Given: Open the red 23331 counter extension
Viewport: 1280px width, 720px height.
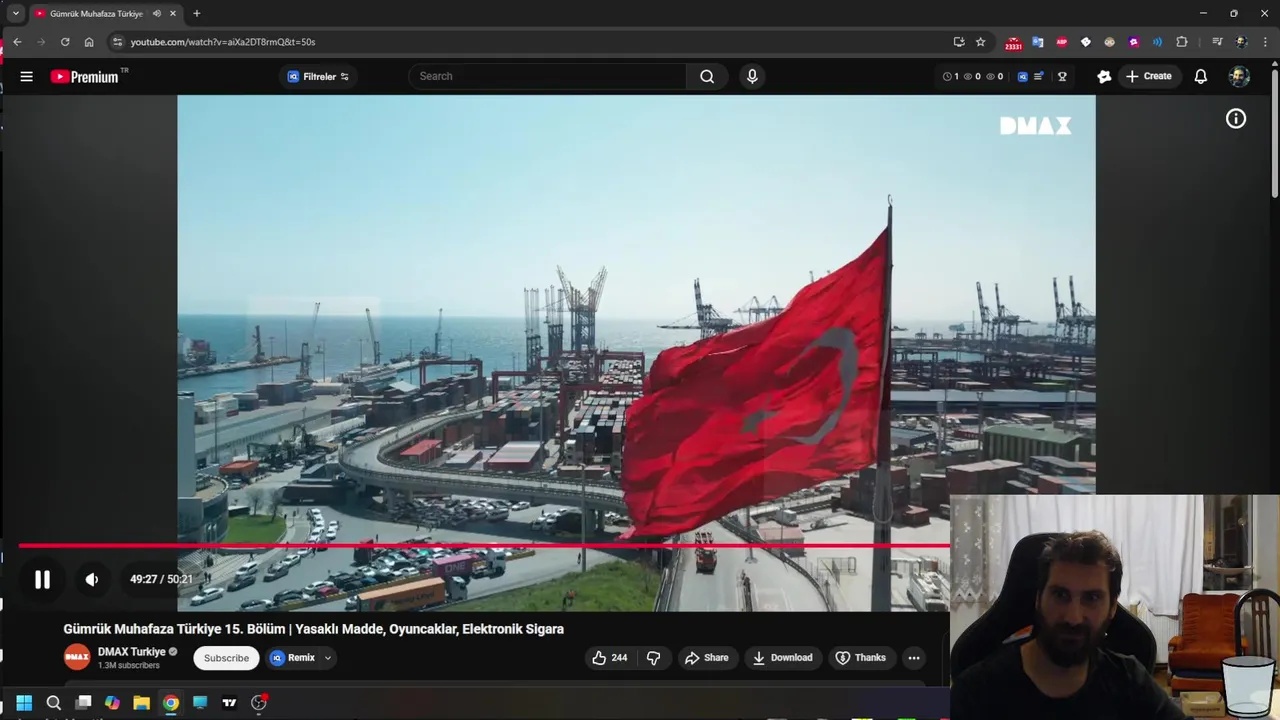Looking at the screenshot, I should pyautogui.click(x=1013, y=43).
